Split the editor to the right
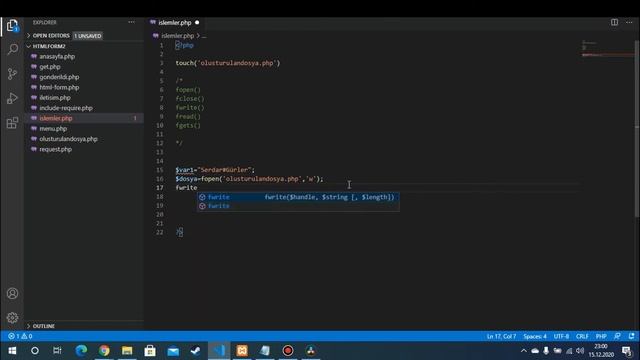This screenshot has width=640, height=360. 614,22
